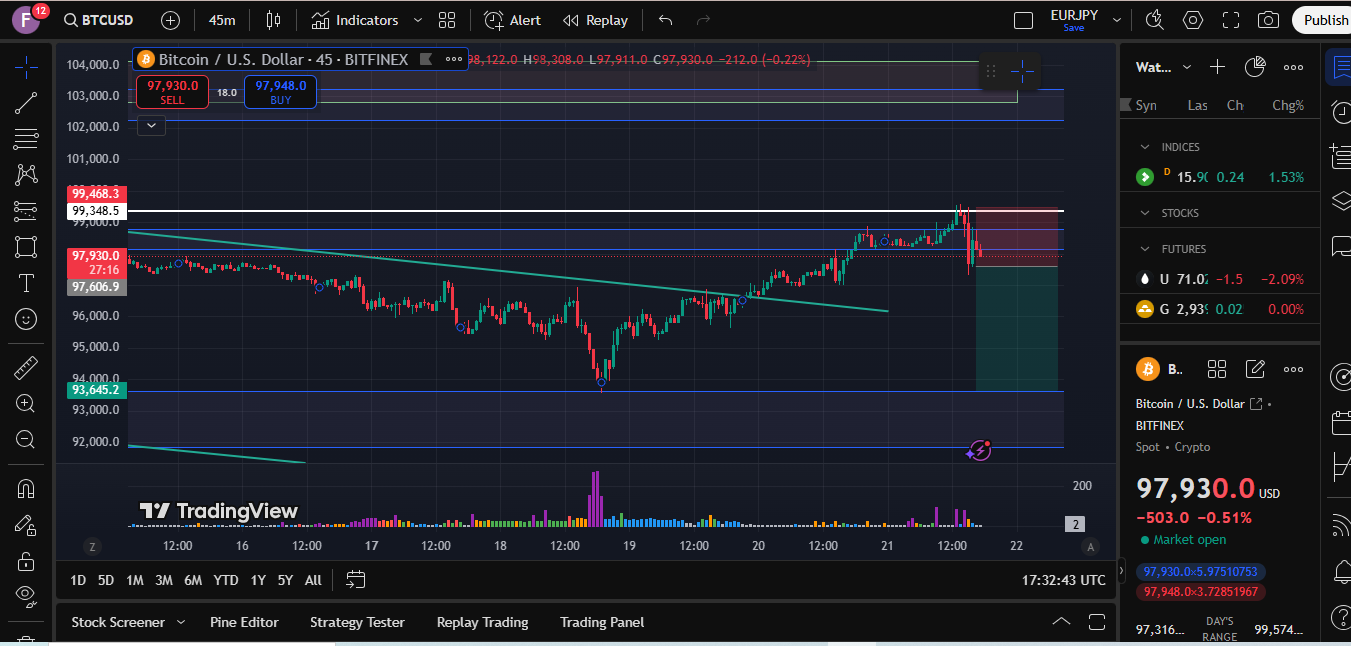Image resolution: width=1351 pixels, height=646 pixels.
Task: Undo the last chart action
Action: (x=666, y=20)
